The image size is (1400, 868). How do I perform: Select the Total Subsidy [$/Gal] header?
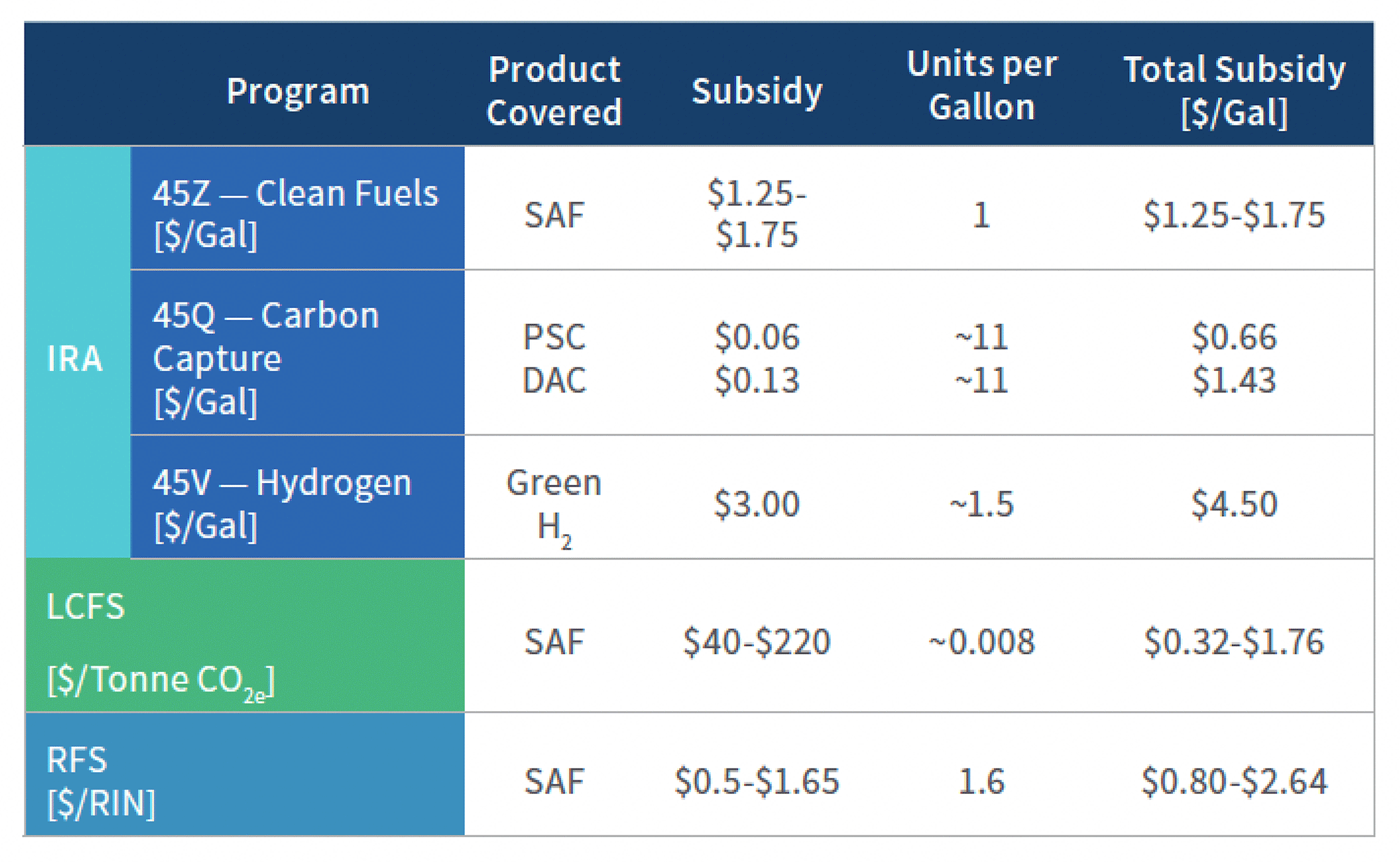coord(1234,91)
